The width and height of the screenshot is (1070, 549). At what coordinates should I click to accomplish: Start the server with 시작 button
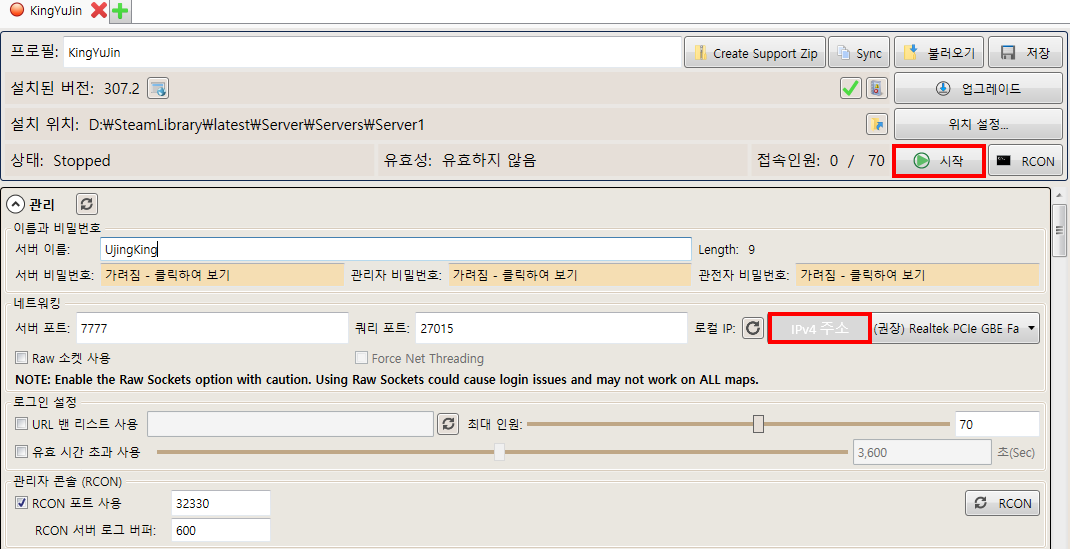[x=939, y=161]
